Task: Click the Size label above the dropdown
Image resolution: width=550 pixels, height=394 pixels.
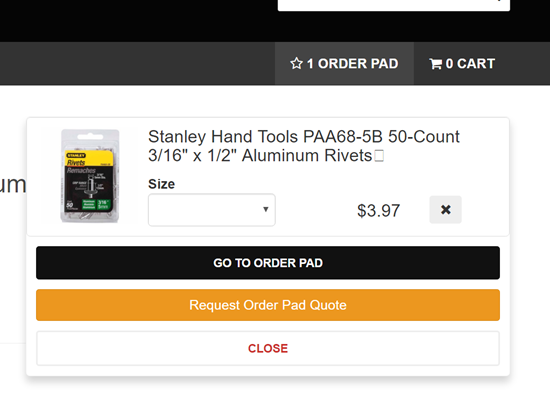Action: [161, 184]
